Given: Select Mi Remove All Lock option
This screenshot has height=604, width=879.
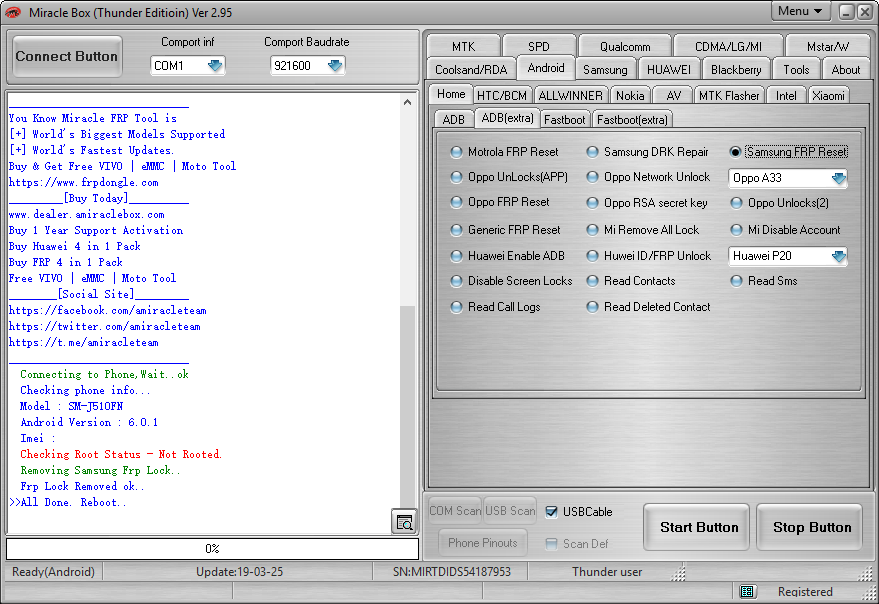Looking at the screenshot, I should [643, 230].
